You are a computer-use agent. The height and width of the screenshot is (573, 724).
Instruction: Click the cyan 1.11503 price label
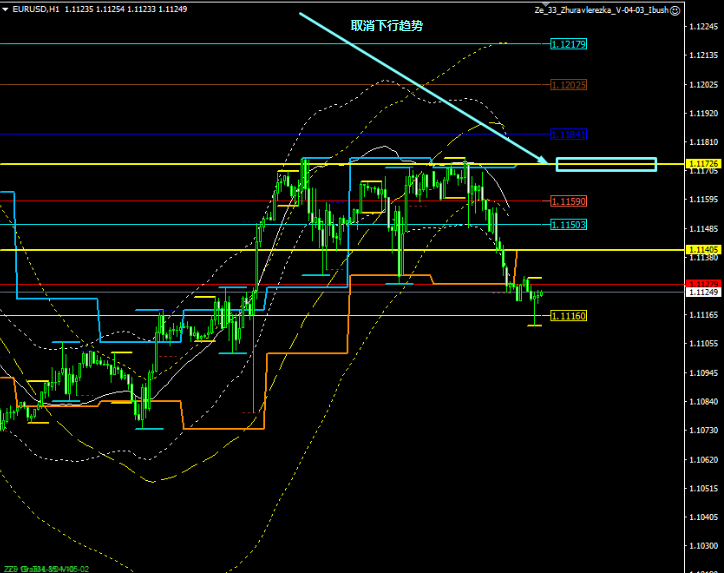click(568, 225)
